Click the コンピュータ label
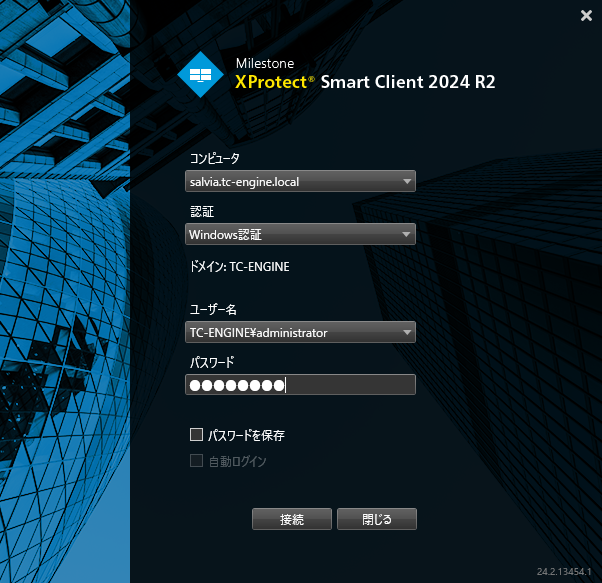The height and width of the screenshot is (583, 602). click(x=215, y=158)
